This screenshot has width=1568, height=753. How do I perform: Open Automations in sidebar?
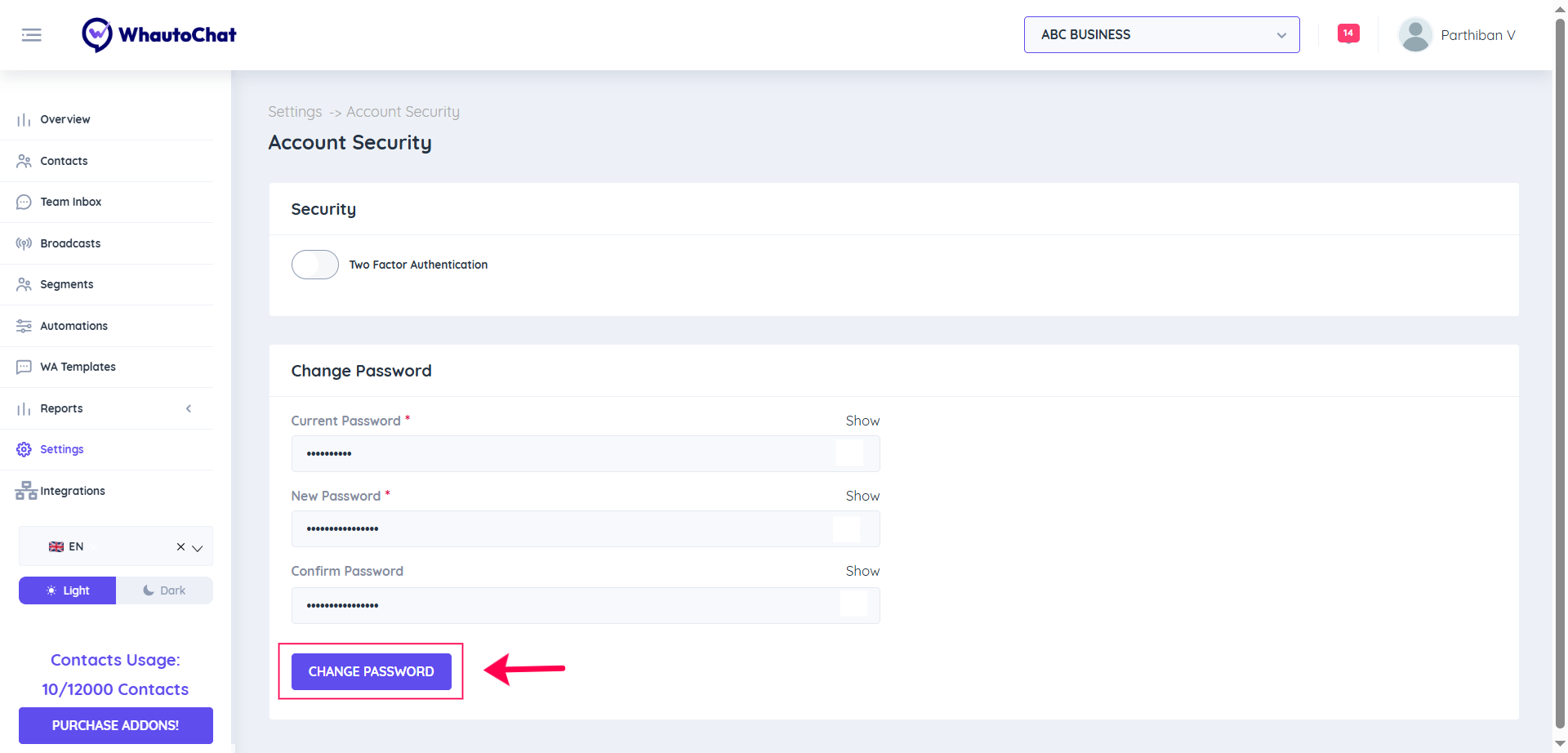pyautogui.click(x=73, y=326)
